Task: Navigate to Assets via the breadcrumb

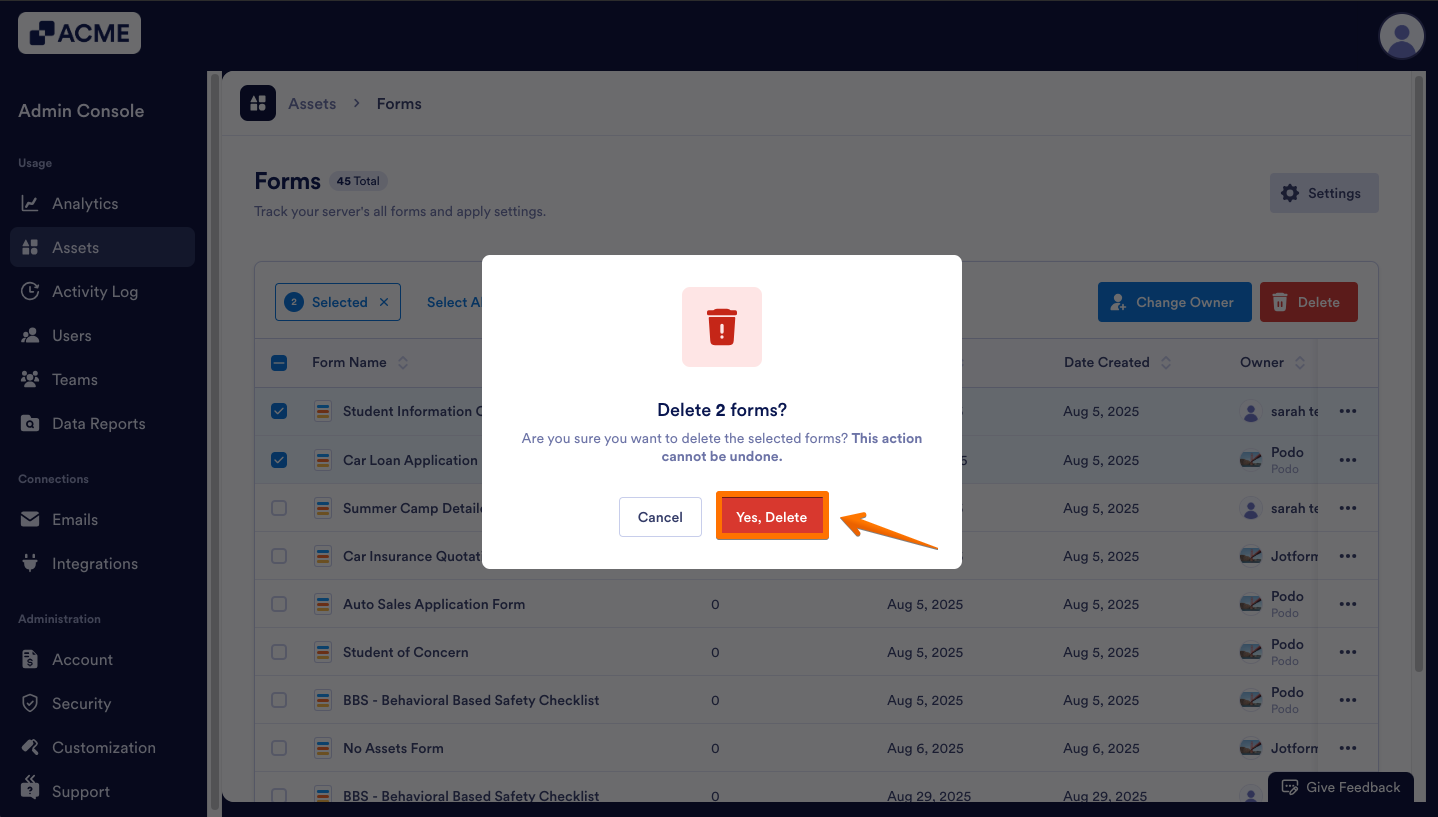Action: [x=311, y=103]
